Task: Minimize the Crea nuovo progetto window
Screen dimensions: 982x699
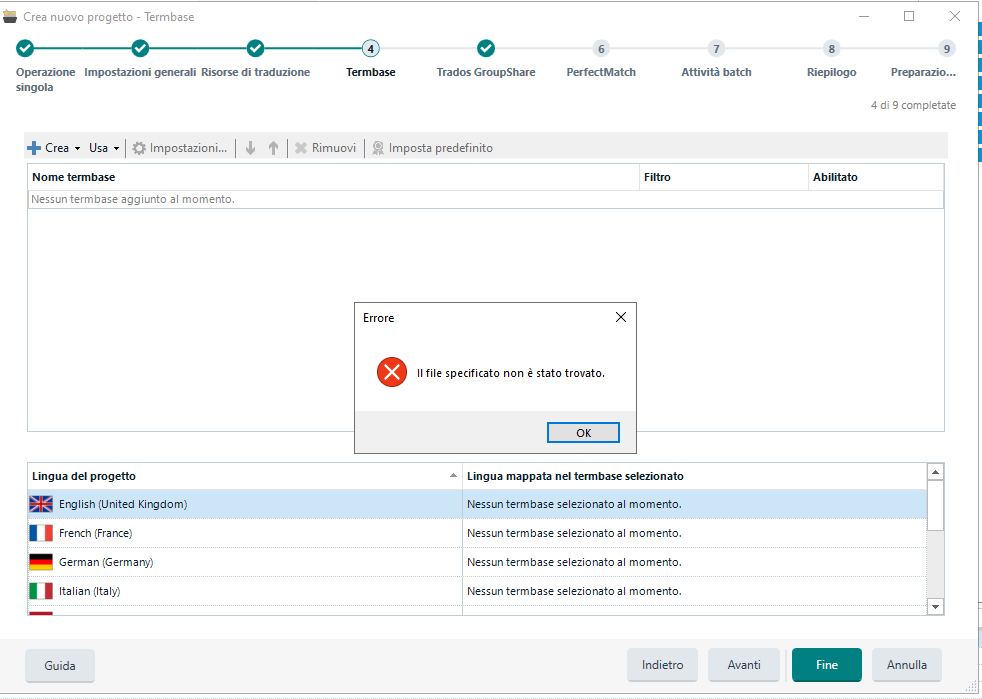Action: 864,16
